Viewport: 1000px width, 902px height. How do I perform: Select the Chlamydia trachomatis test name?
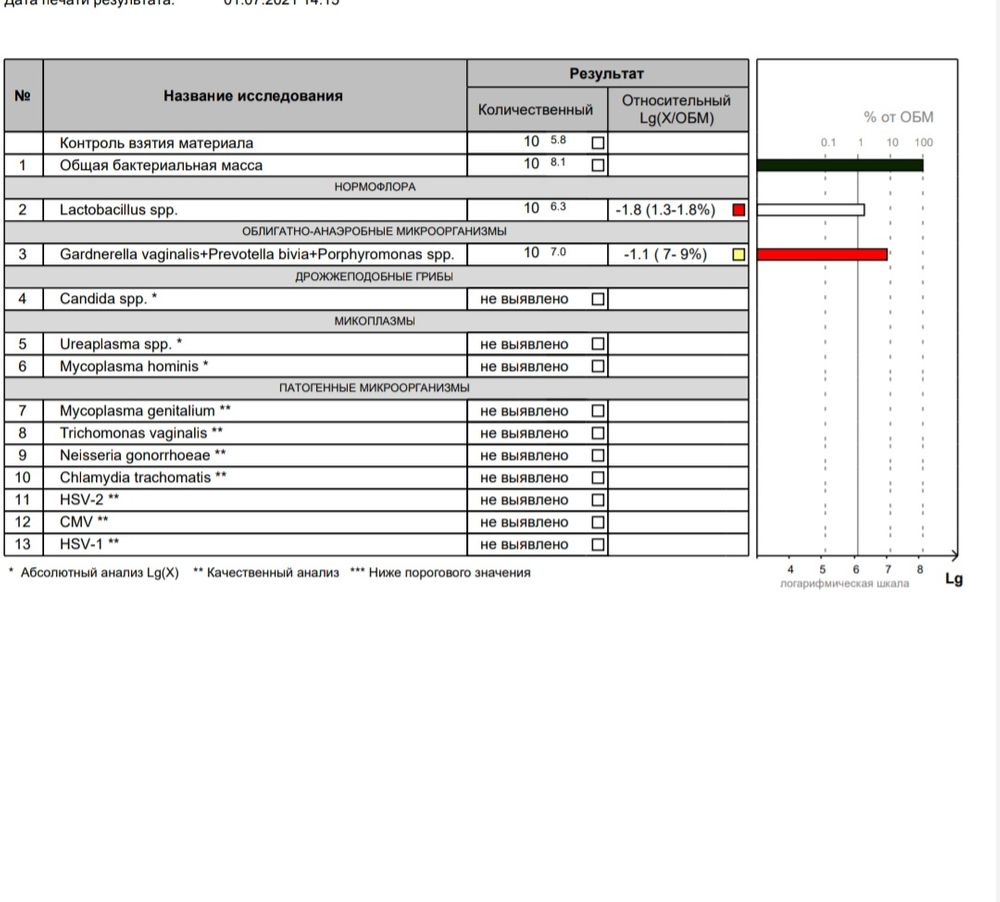pyautogui.click(x=135, y=478)
